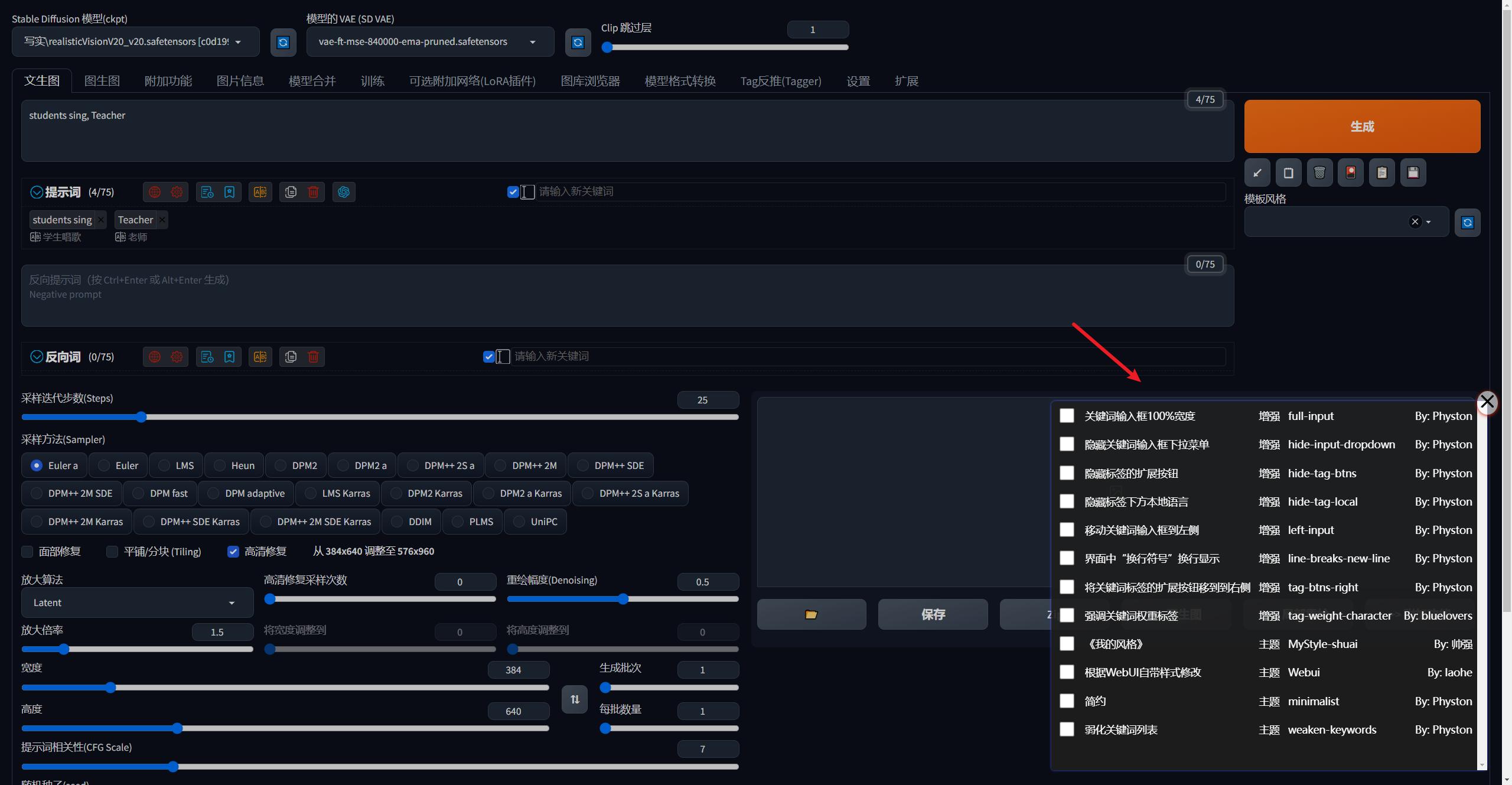
Task: Open the folder icon button below preview
Action: tap(812, 614)
